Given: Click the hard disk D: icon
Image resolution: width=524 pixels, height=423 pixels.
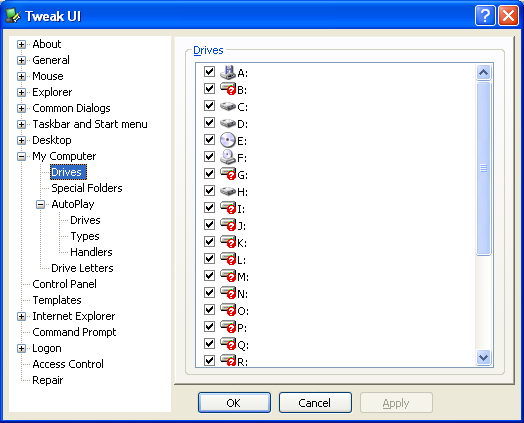Looking at the screenshot, I should (x=228, y=123).
